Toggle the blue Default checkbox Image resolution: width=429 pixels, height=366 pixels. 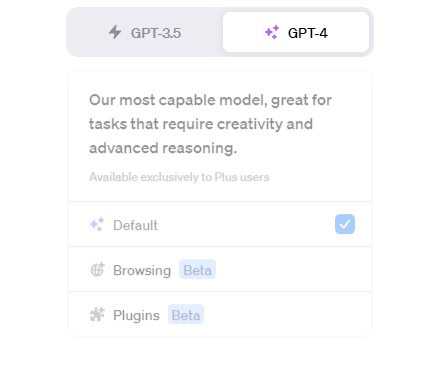[x=345, y=224]
